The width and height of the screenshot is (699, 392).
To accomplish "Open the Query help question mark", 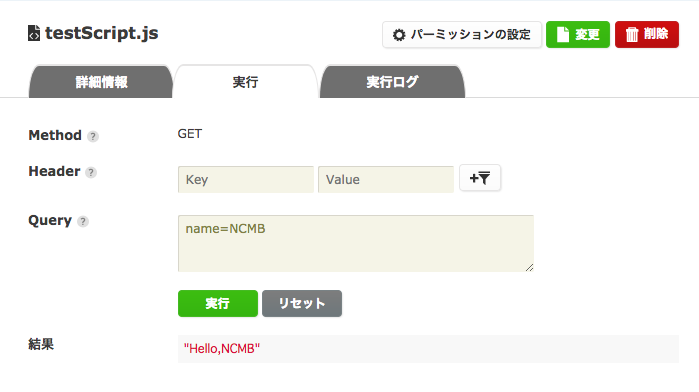I will (83, 221).
